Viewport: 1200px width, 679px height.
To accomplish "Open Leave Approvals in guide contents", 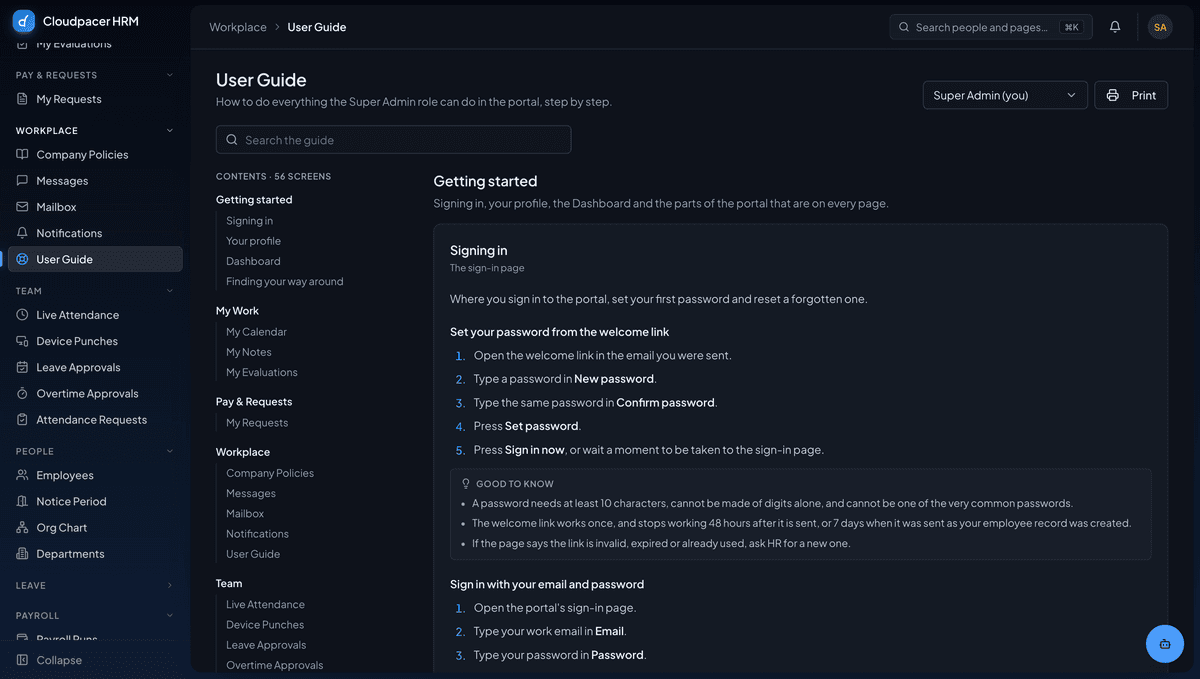I will point(266,645).
